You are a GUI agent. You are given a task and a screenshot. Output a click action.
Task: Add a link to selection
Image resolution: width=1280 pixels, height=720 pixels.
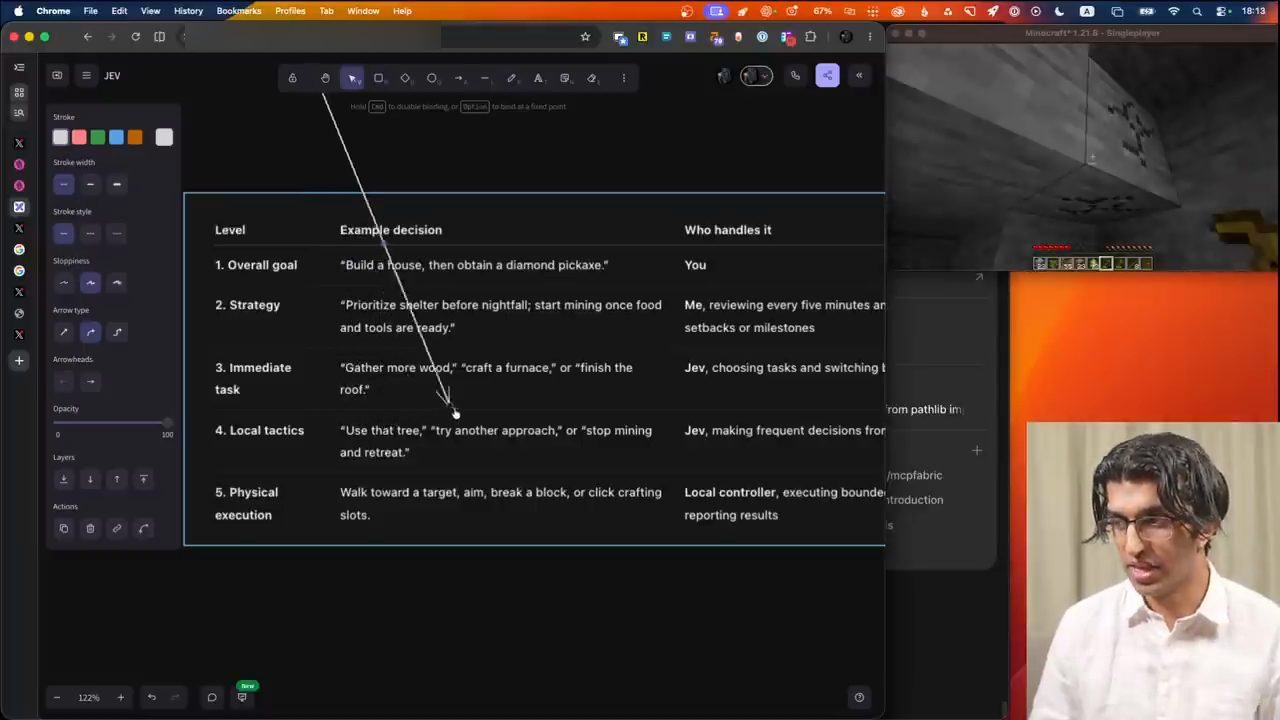117,528
